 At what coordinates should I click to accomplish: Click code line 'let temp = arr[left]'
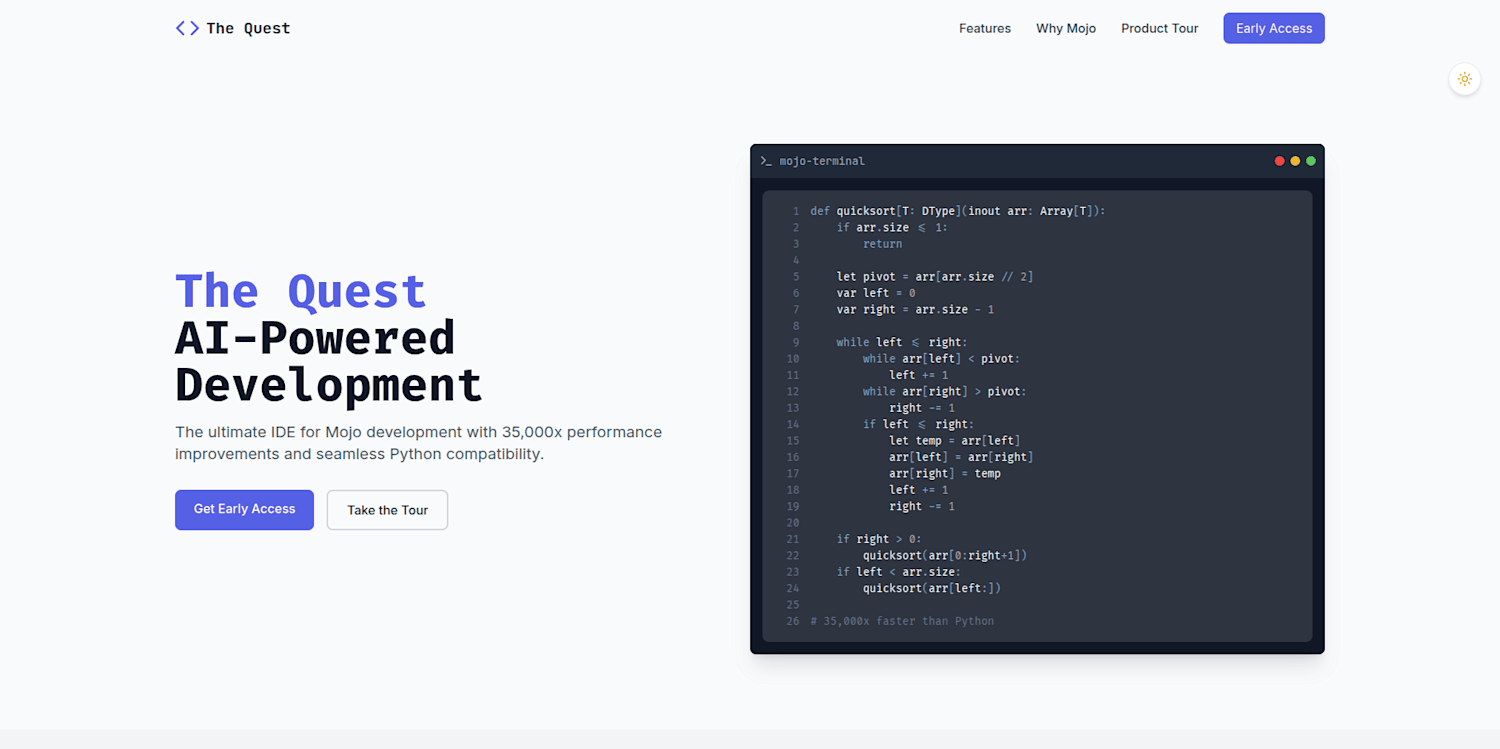coord(955,440)
